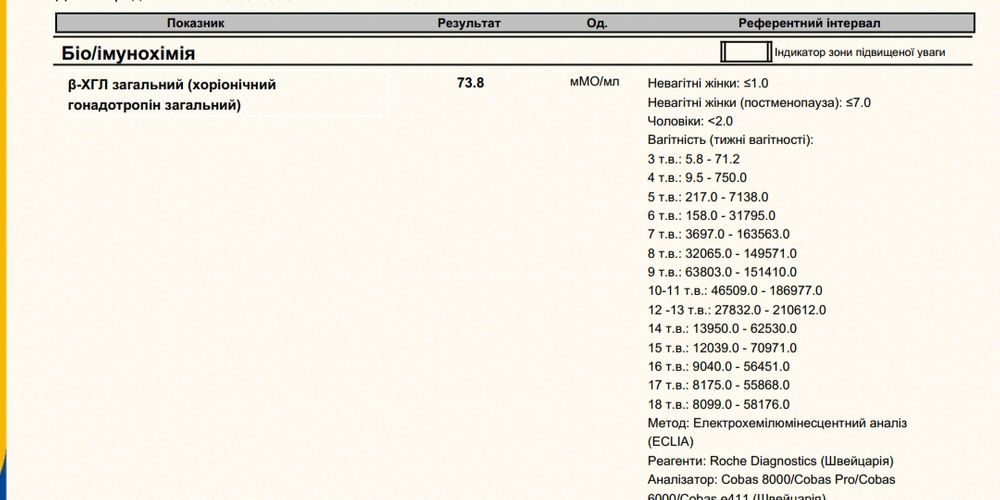This screenshot has width=1000, height=500.
Task: Click the unit label 'мМО/мл'
Action: (x=595, y=83)
